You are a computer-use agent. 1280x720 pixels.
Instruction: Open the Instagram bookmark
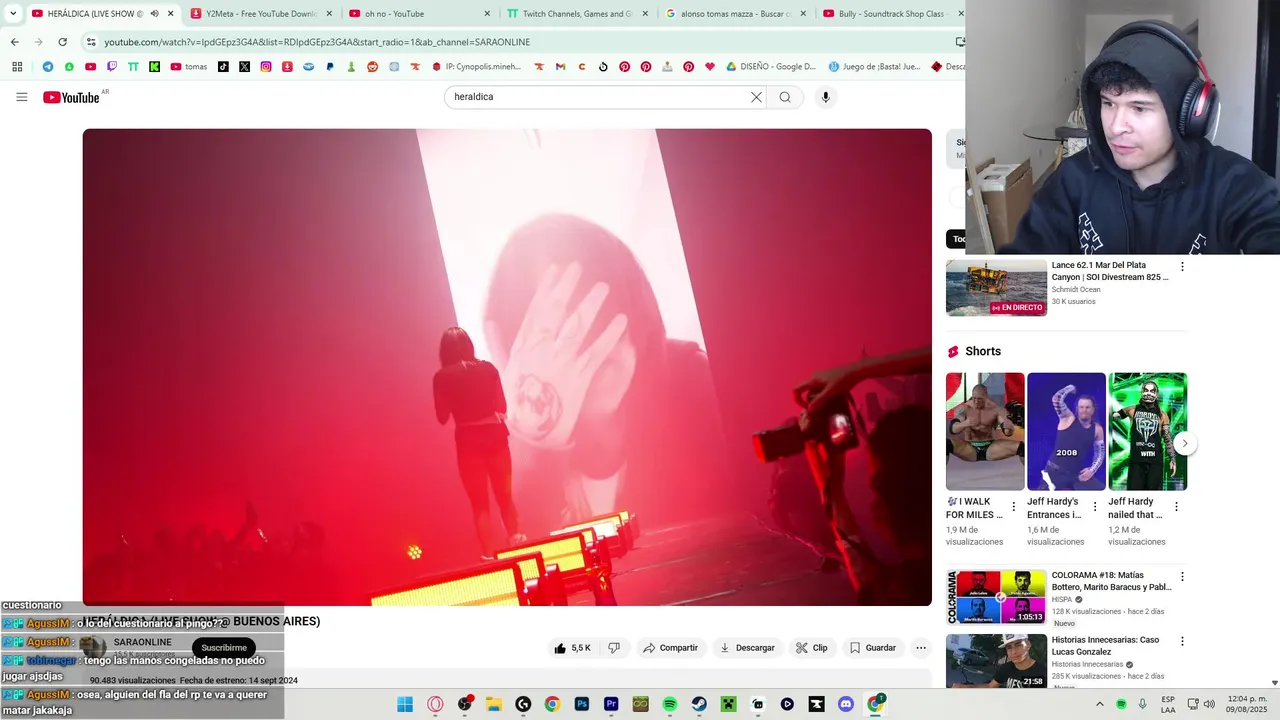click(x=266, y=67)
